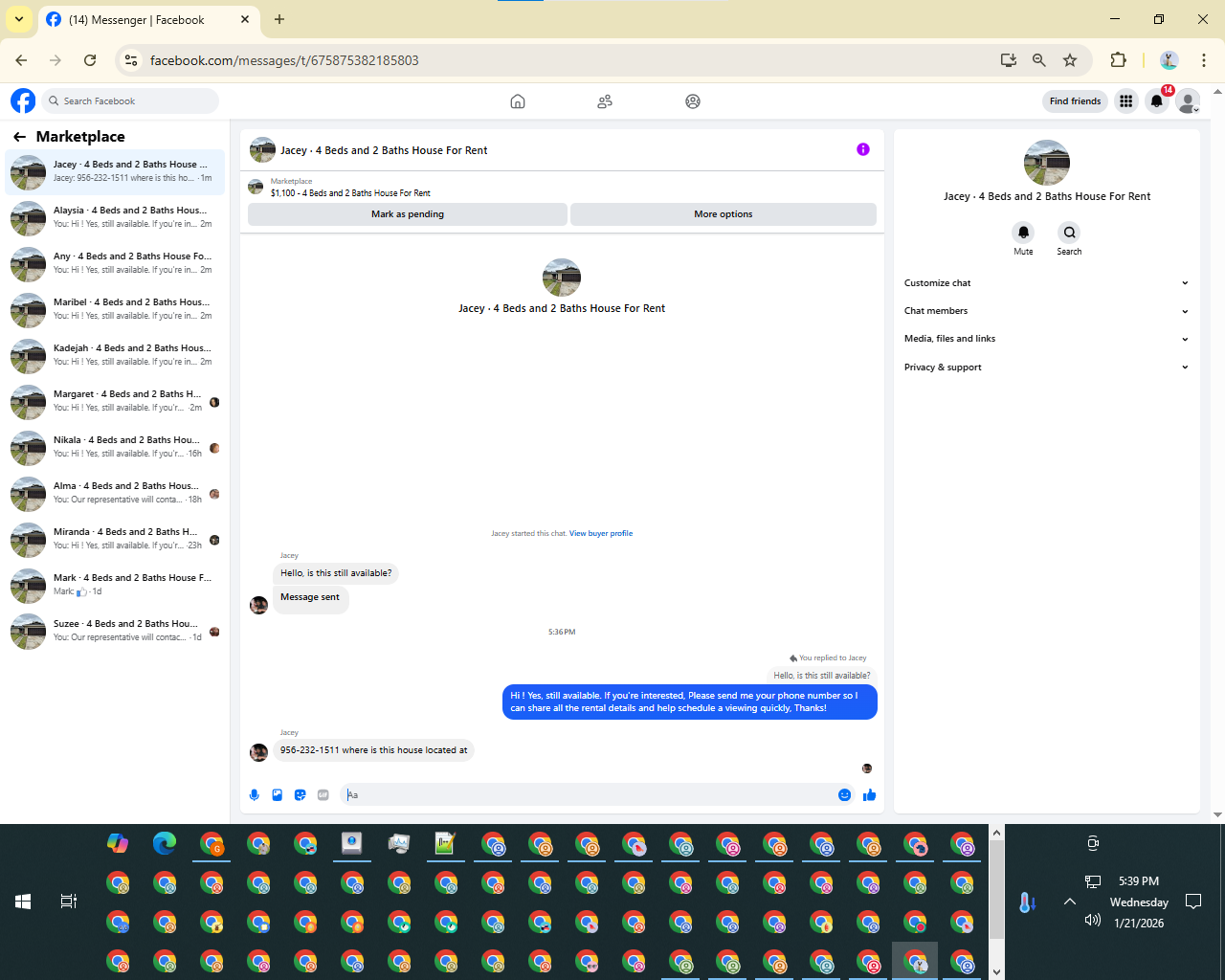Select the Messenger Facebook browser tab
The image size is (1225, 980).
(x=148, y=19)
